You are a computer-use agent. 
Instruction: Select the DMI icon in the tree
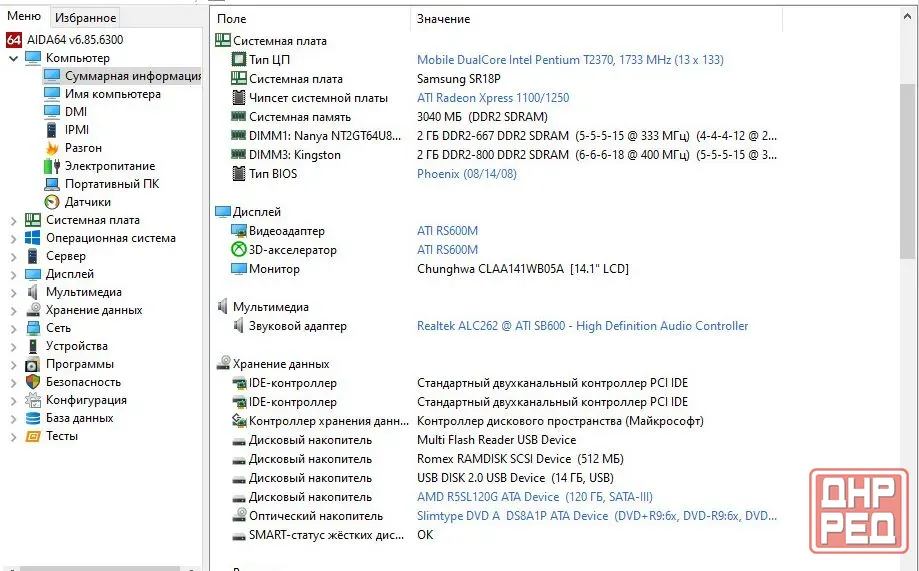[52, 111]
